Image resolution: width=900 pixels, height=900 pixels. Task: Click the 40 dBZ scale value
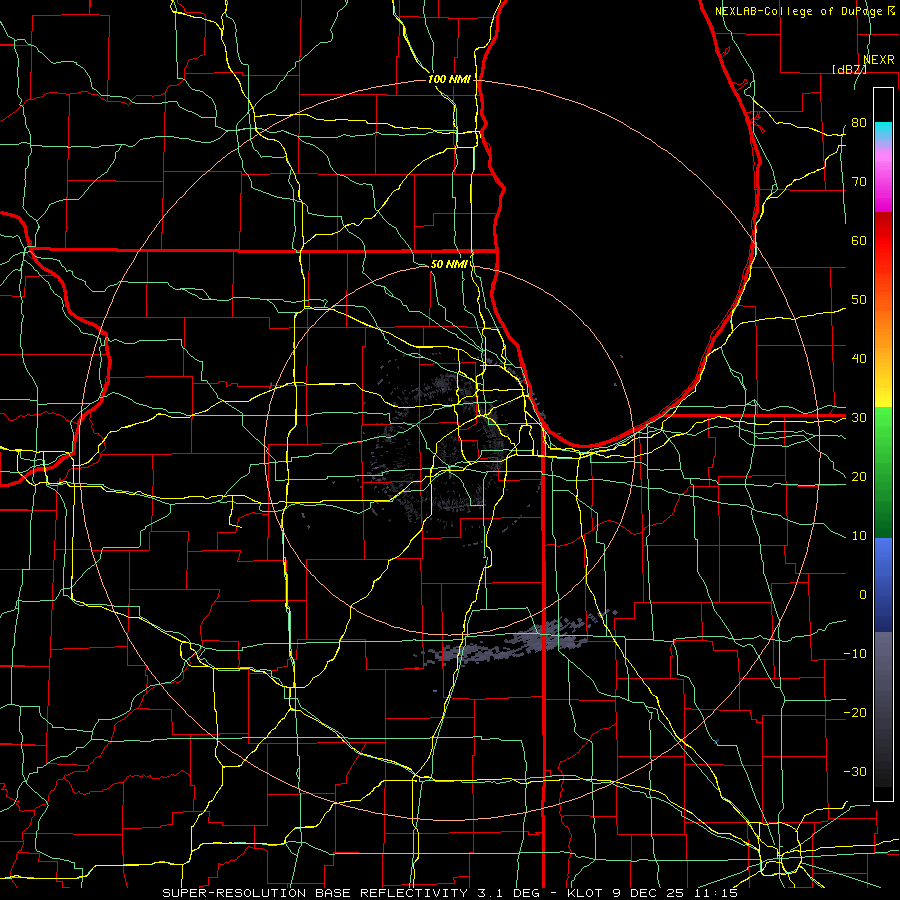tap(859, 359)
